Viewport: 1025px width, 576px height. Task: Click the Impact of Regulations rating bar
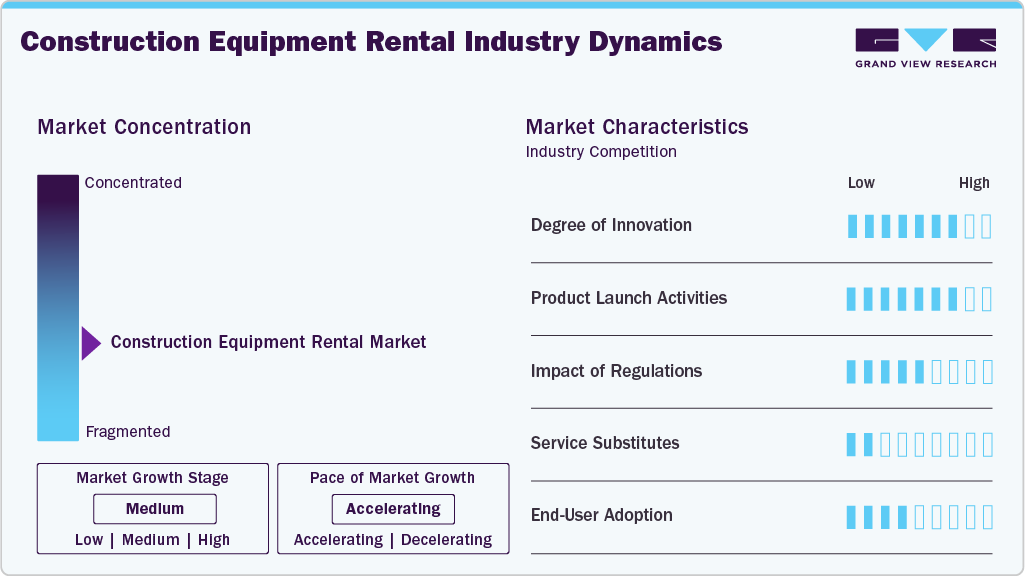click(x=919, y=371)
